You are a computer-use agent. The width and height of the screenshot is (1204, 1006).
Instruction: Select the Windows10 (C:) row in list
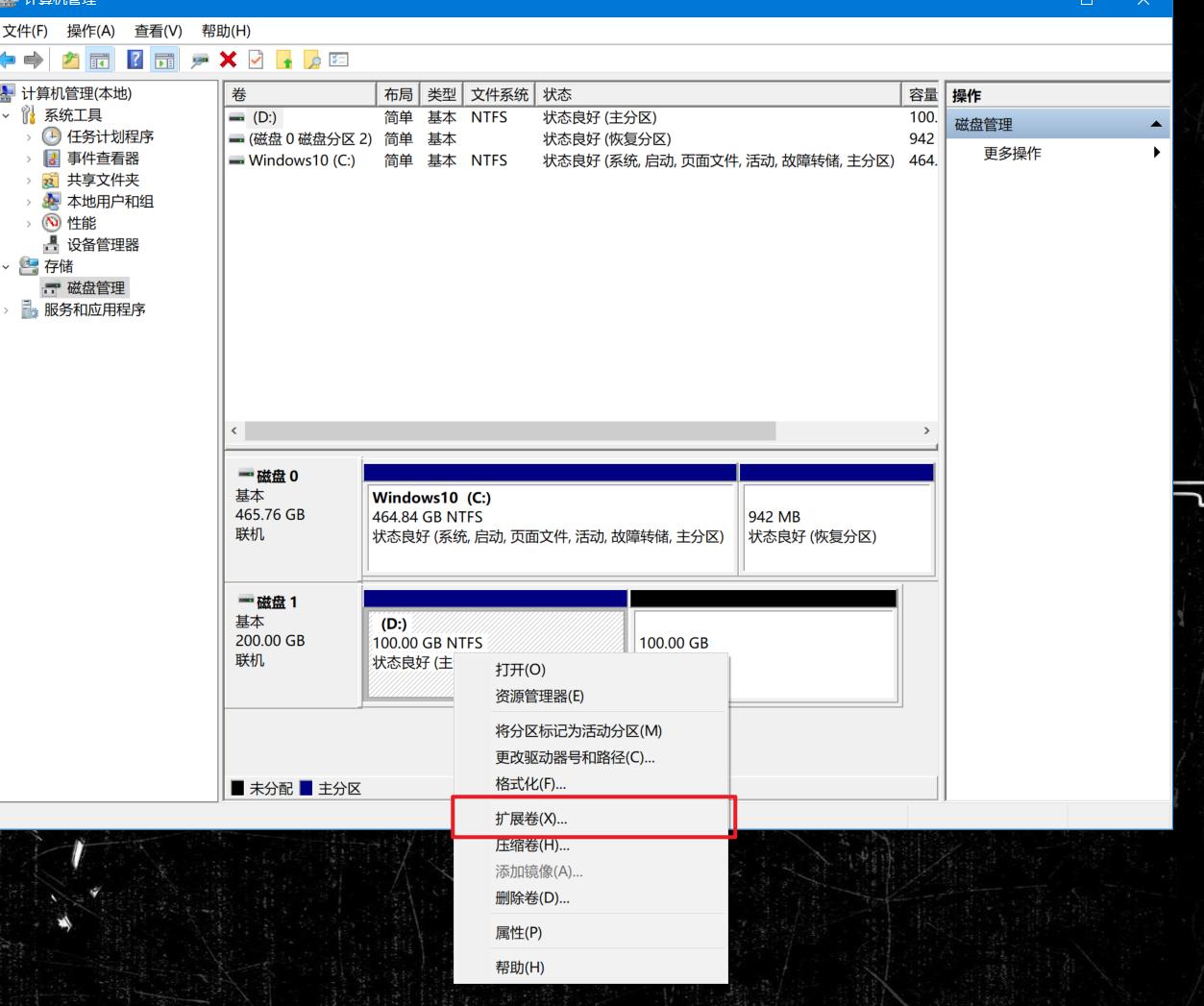(x=581, y=160)
